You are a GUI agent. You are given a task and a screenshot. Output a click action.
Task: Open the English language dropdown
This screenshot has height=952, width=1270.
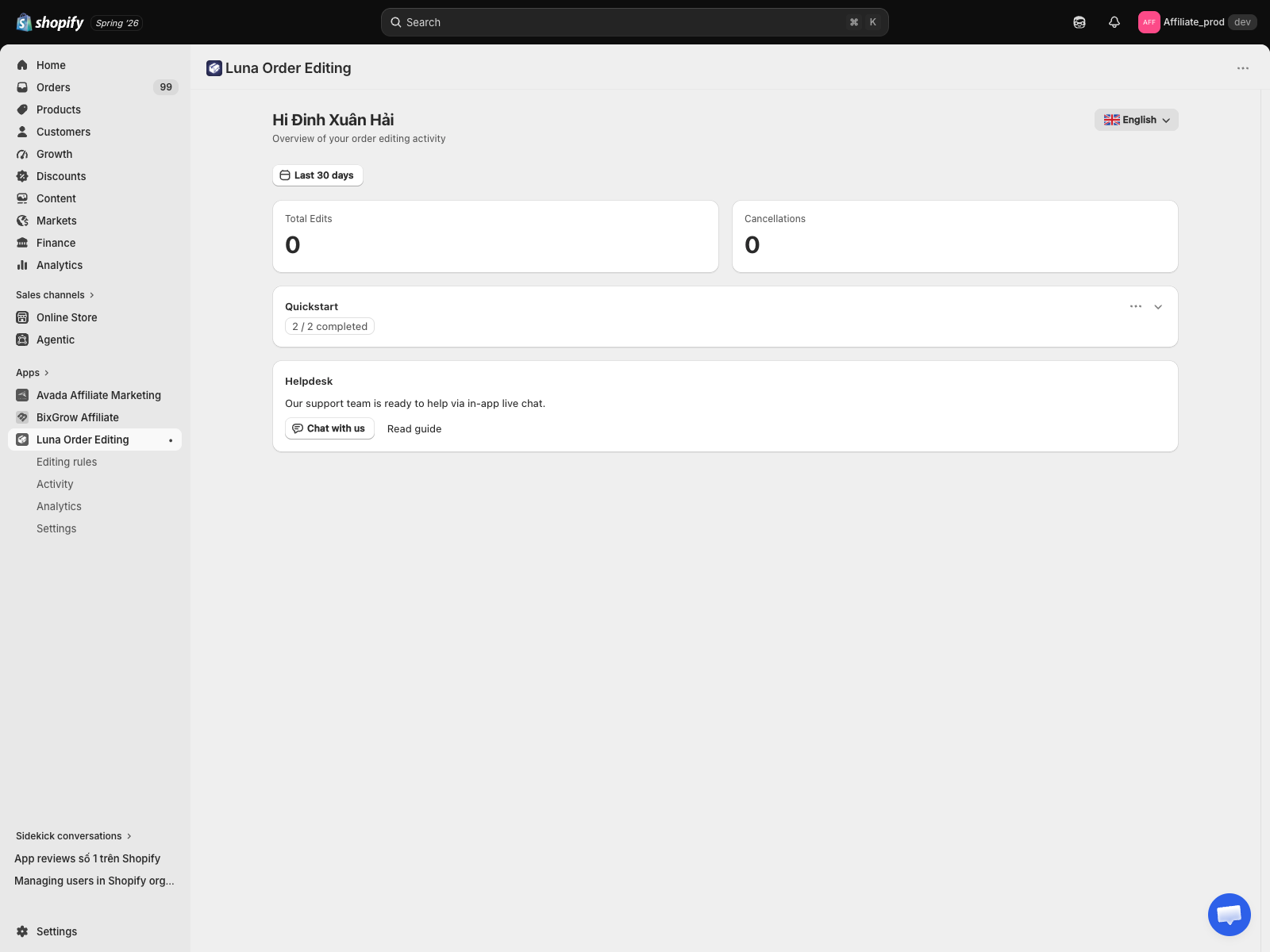(1137, 120)
